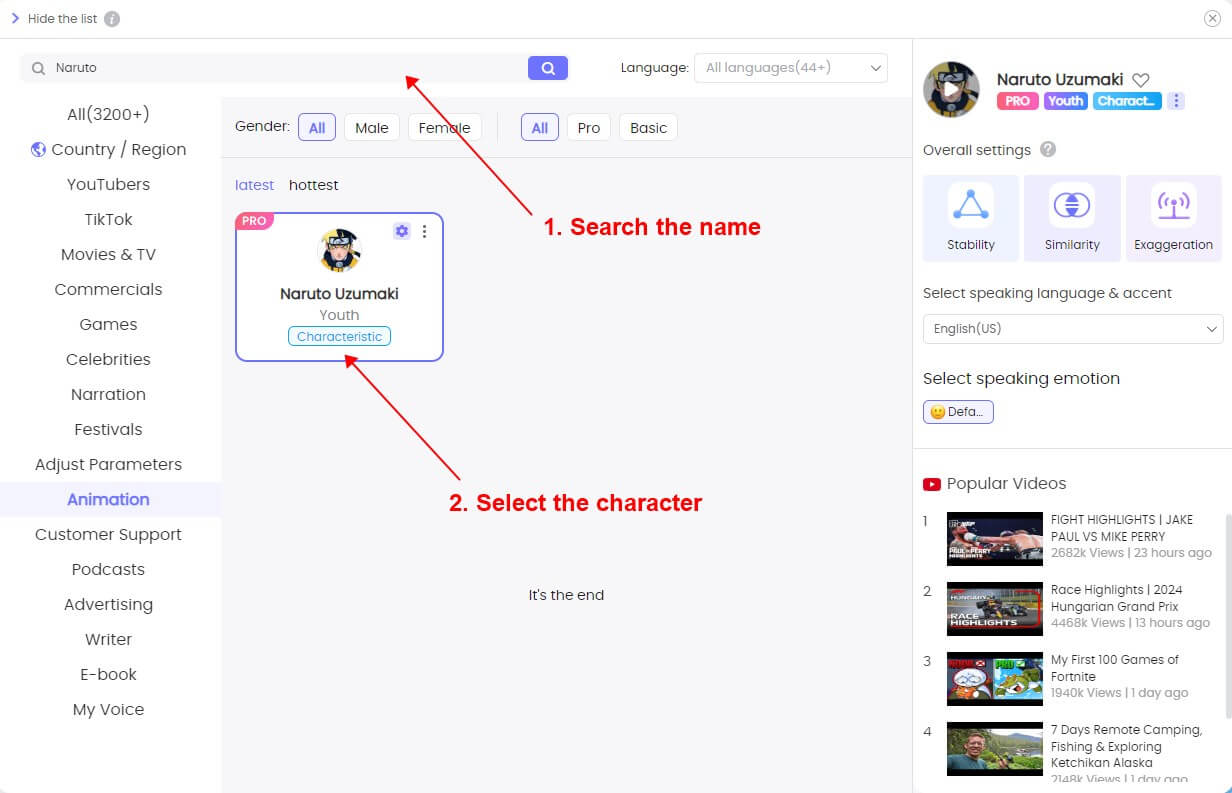Click the voice search input field

pos(275,68)
